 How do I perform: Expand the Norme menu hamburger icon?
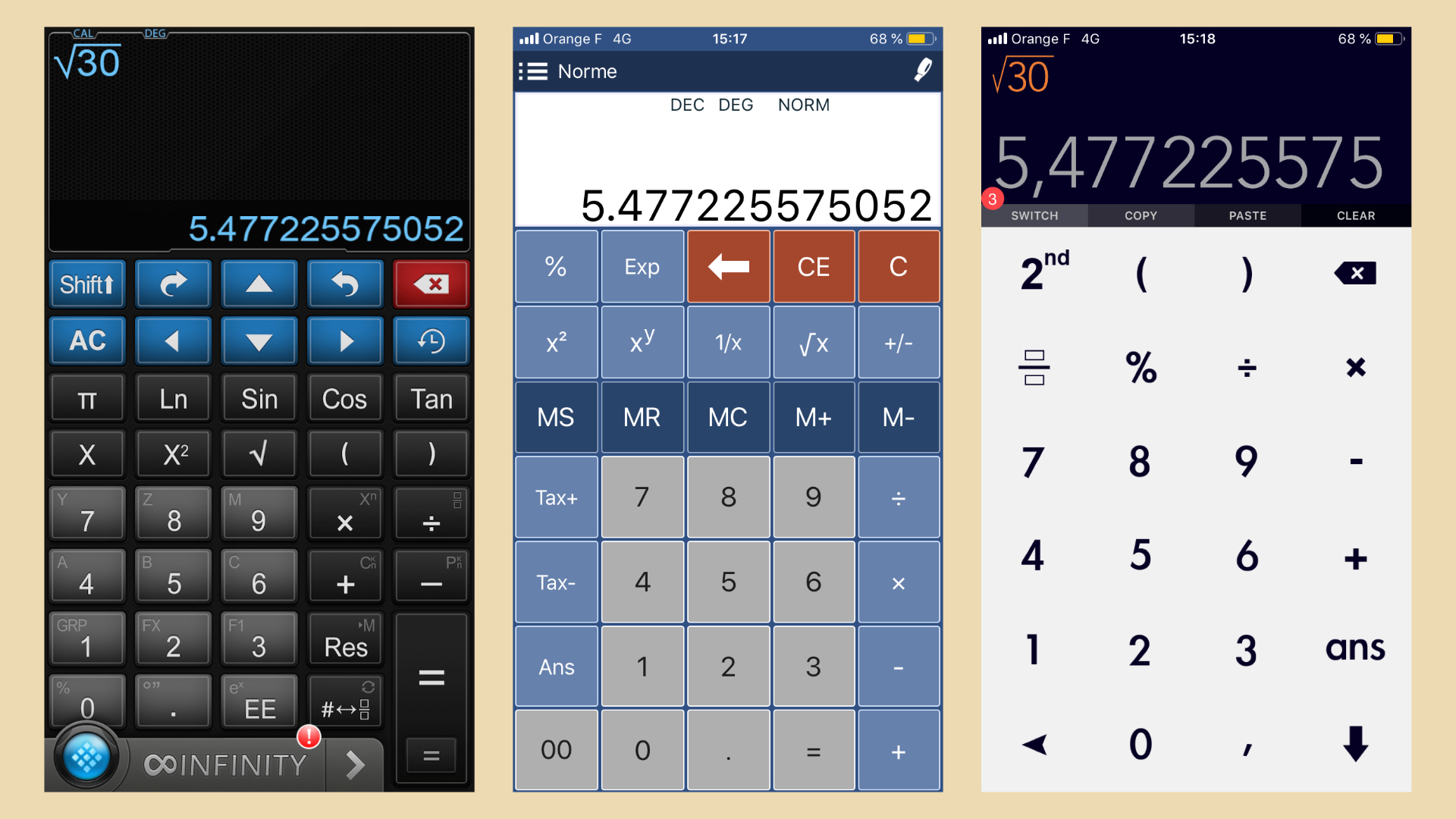point(533,70)
